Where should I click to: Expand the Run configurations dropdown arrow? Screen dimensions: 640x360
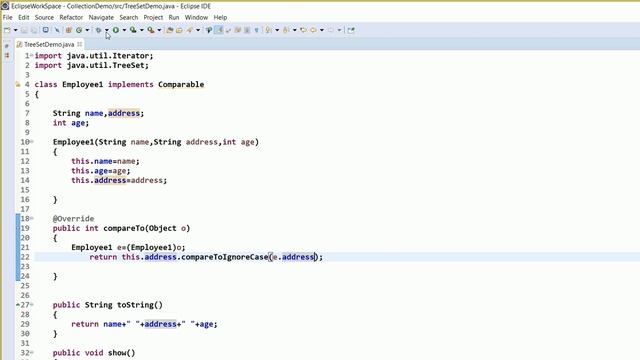tap(124, 30)
